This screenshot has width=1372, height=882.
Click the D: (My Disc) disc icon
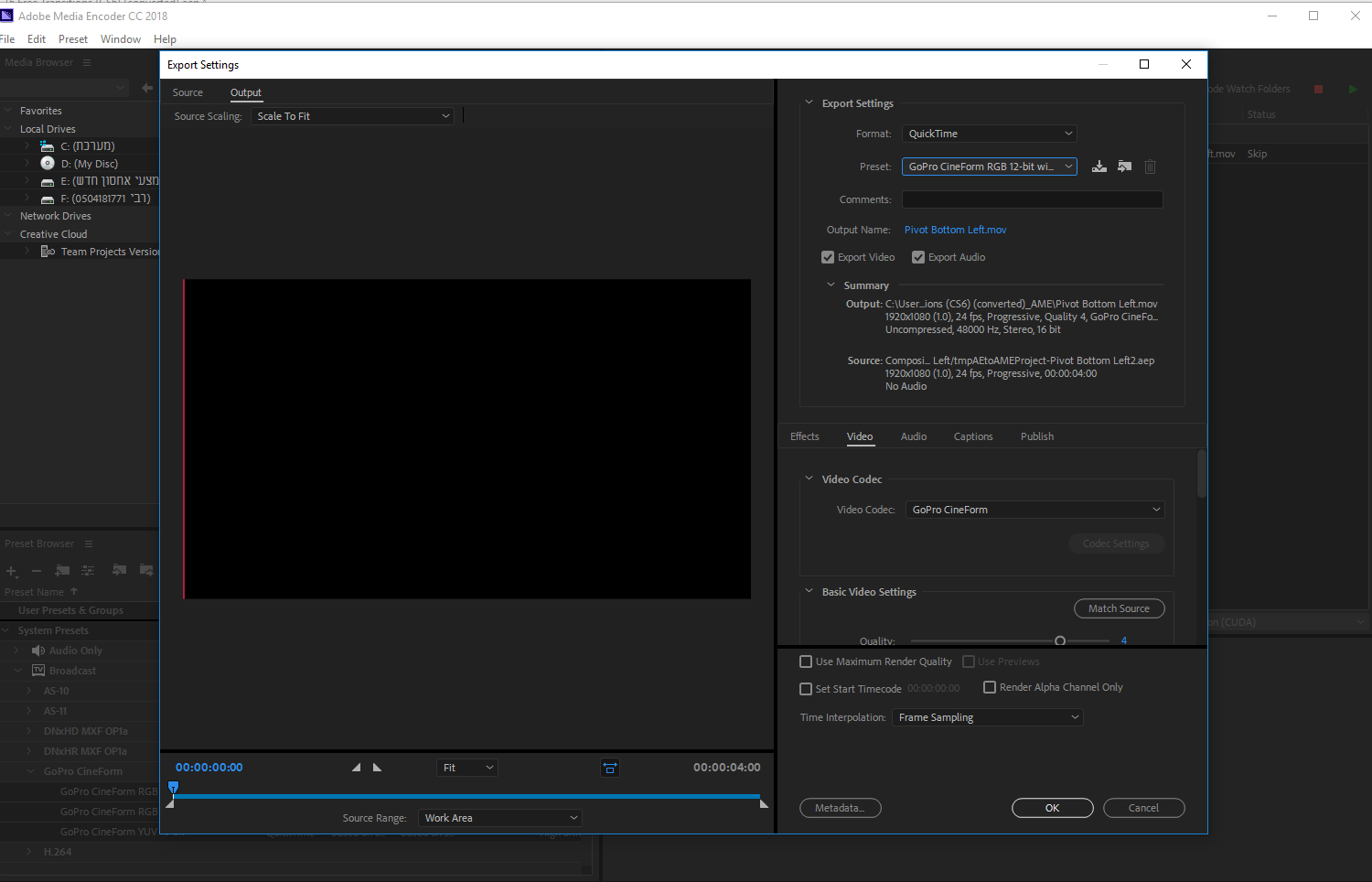tap(48, 163)
